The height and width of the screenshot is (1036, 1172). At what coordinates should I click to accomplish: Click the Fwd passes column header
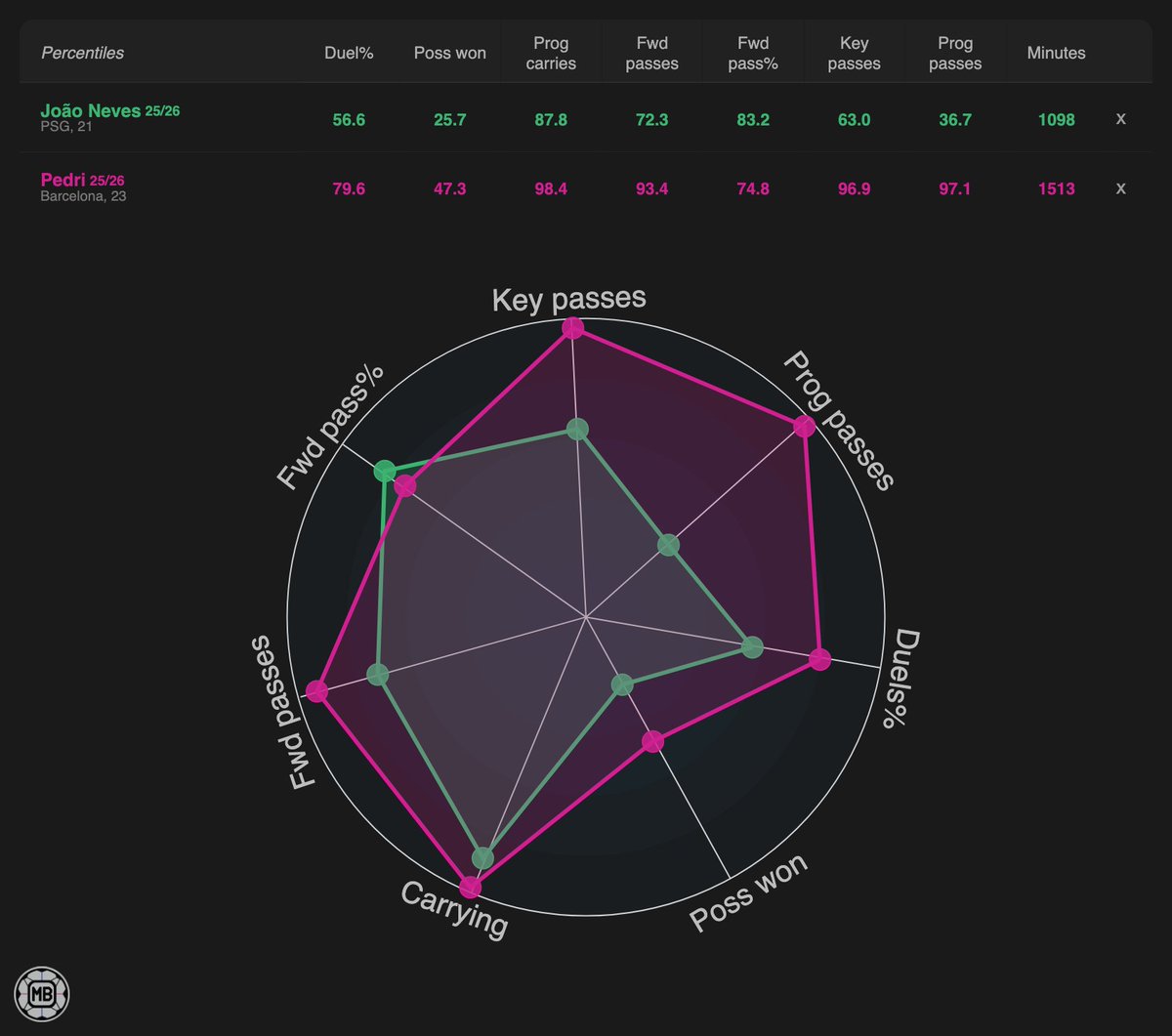pyautogui.click(x=652, y=53)
